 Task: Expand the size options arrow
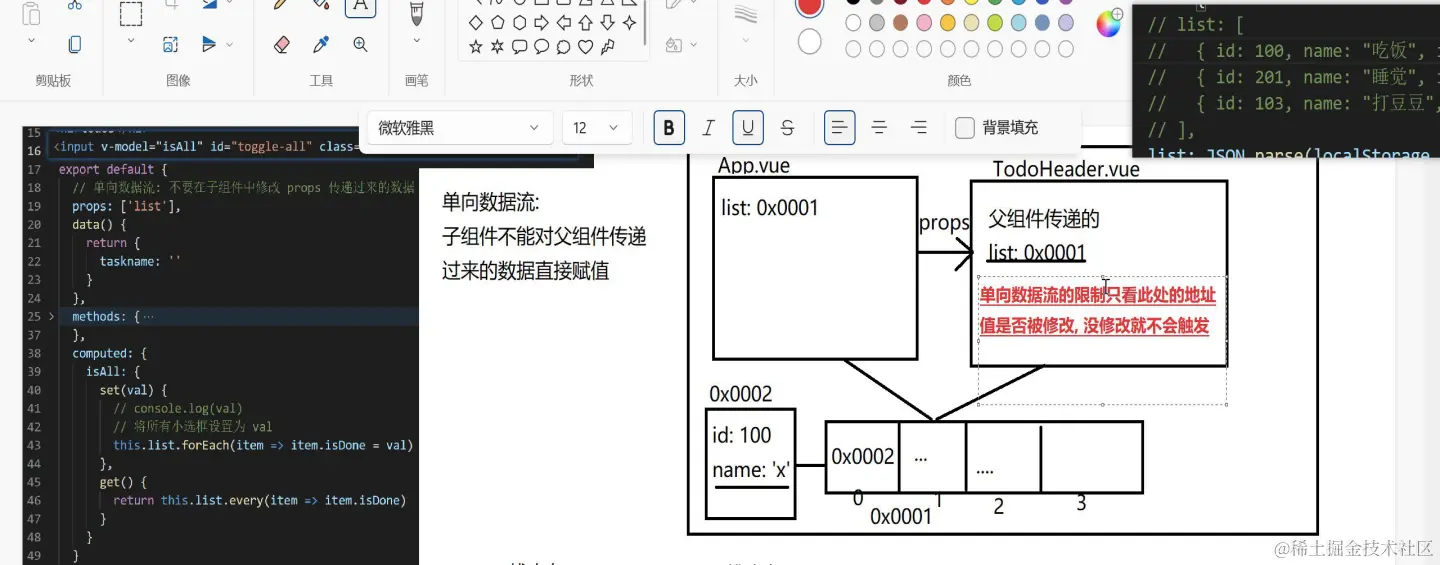[x=746, y=41]
